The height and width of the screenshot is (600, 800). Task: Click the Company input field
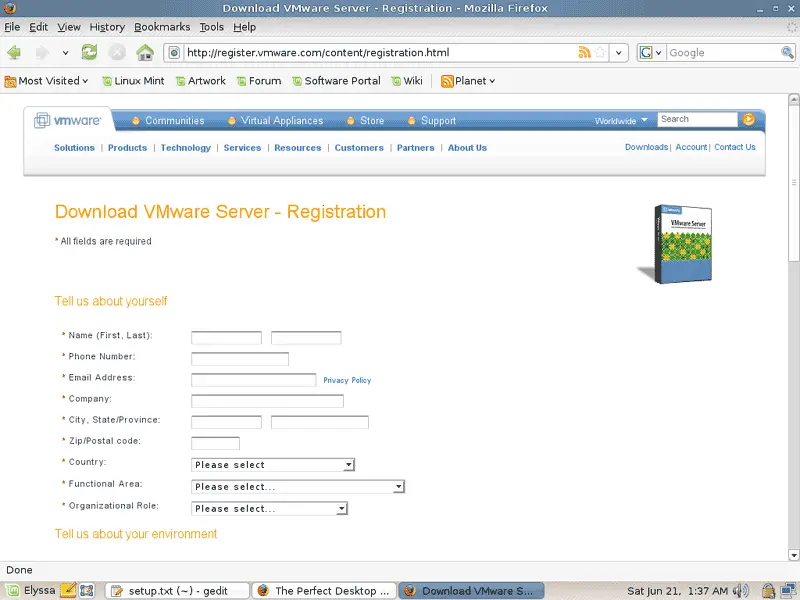coord(267,401)
